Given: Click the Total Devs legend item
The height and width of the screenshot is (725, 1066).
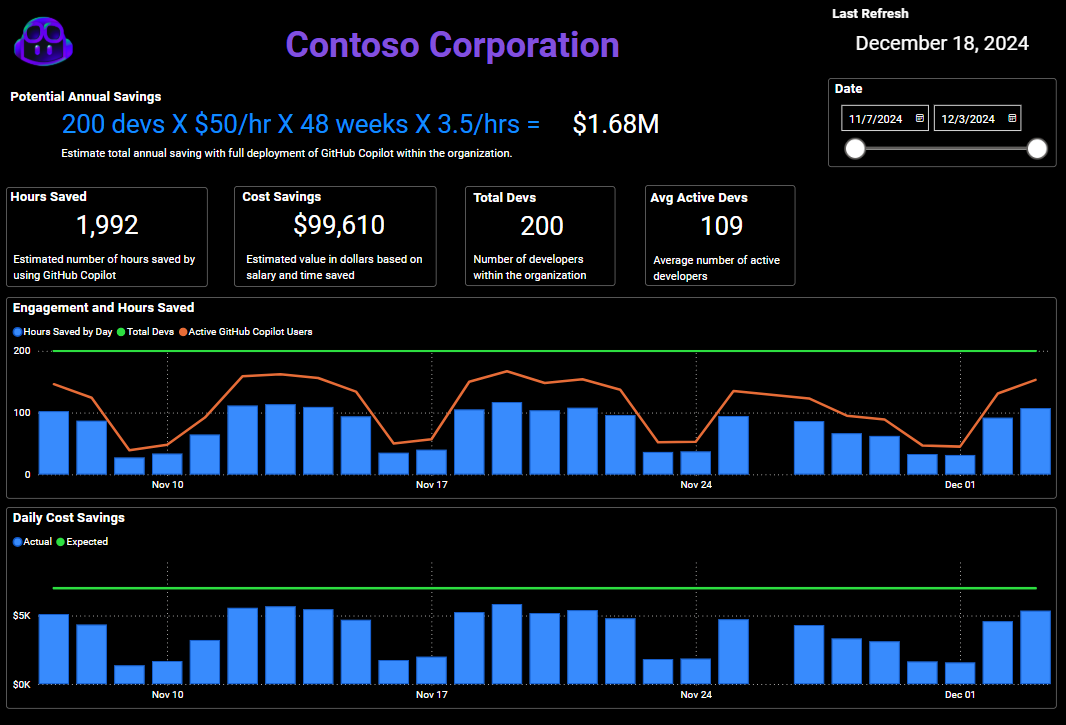Looking at the screenshot, I should pos(145,332).
